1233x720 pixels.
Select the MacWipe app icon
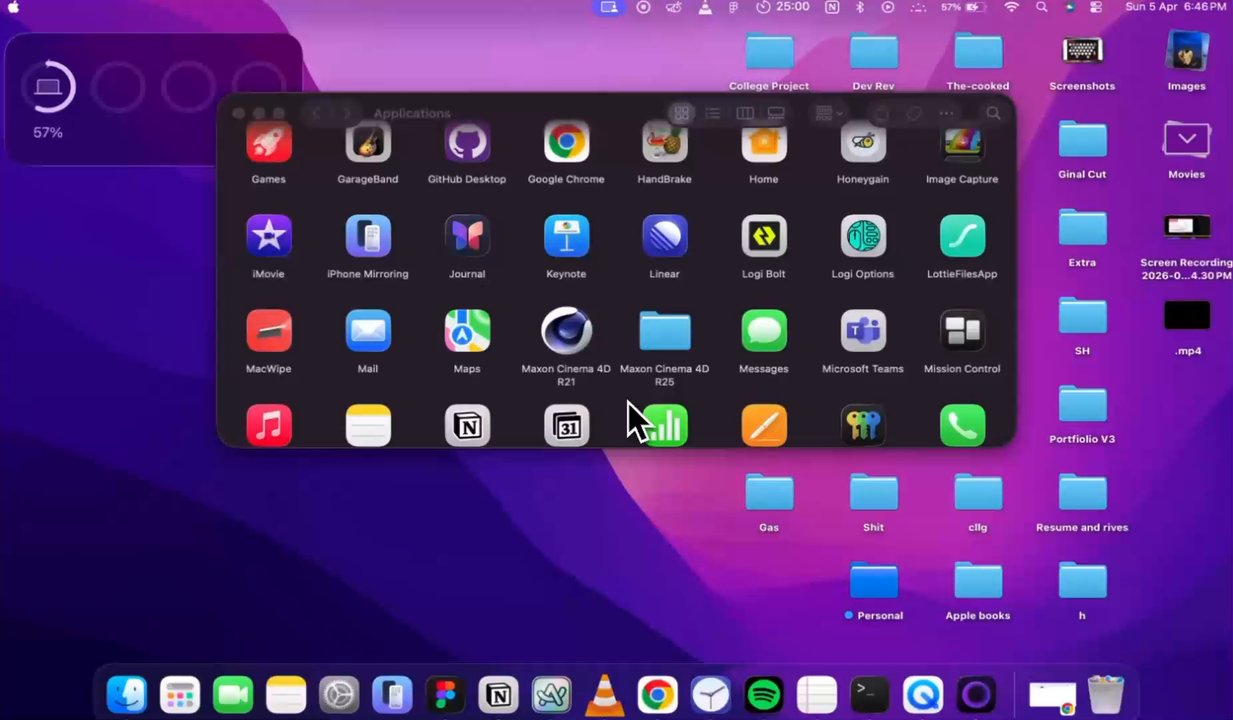click(x=269, y=331)
